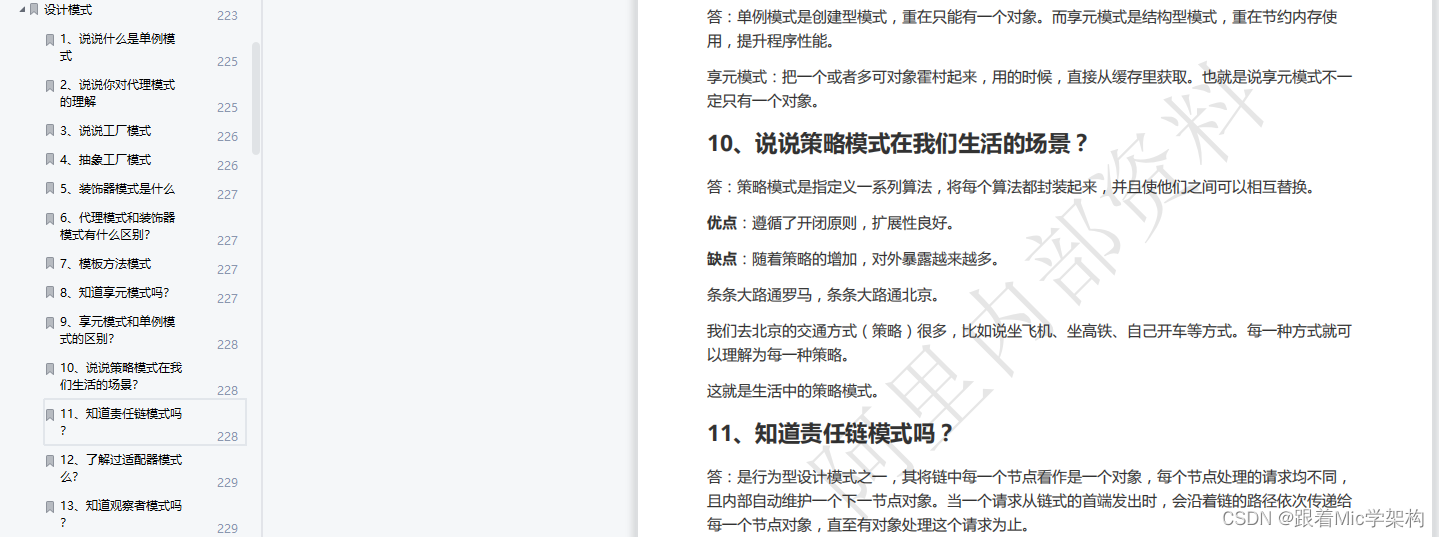The height and width of the screenshot is (537, 1439).
Task: Click the bold label 缺点
Action: [x=722, y=259]
